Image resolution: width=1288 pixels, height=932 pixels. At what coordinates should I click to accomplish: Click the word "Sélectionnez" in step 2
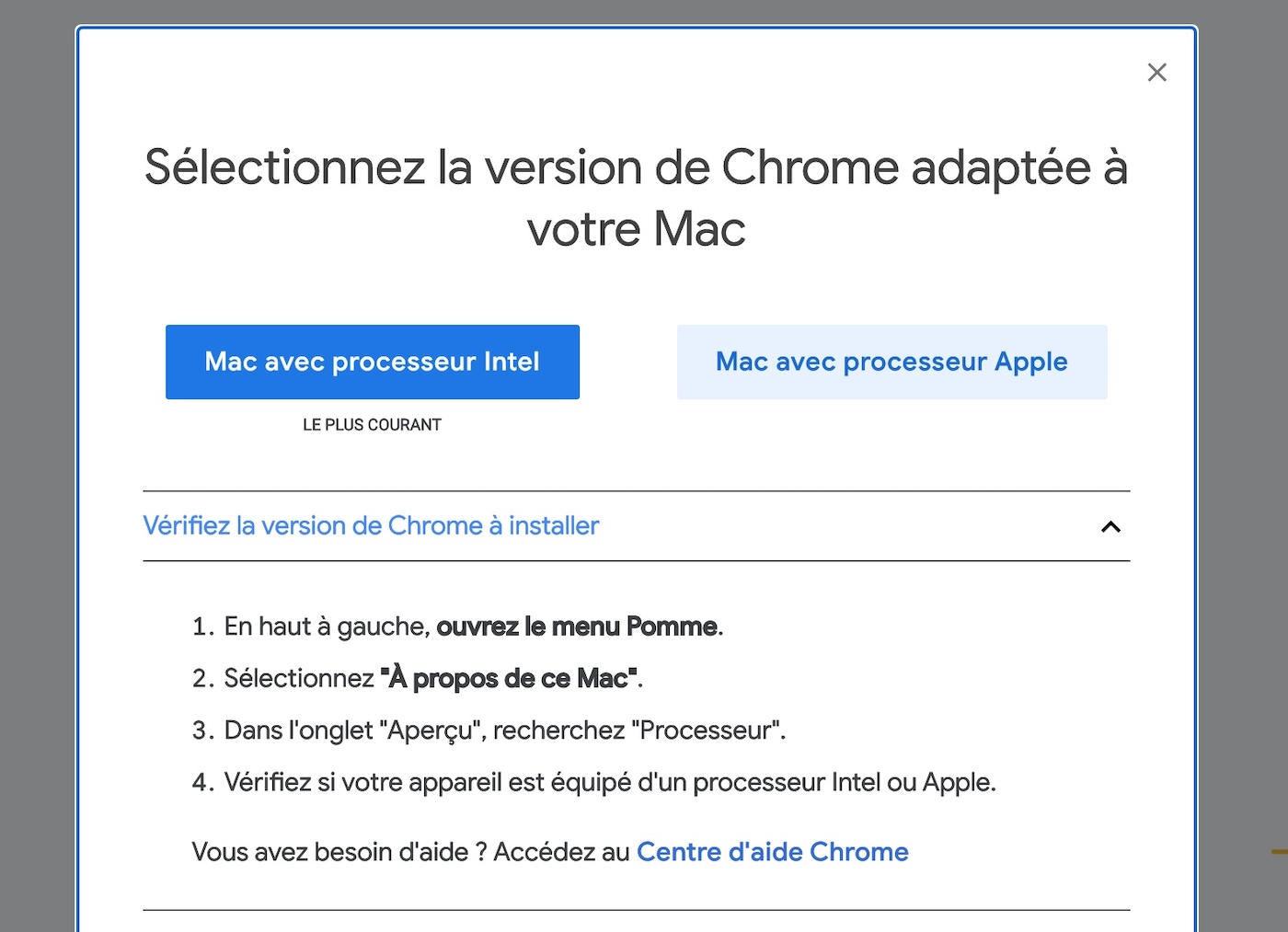299,679
